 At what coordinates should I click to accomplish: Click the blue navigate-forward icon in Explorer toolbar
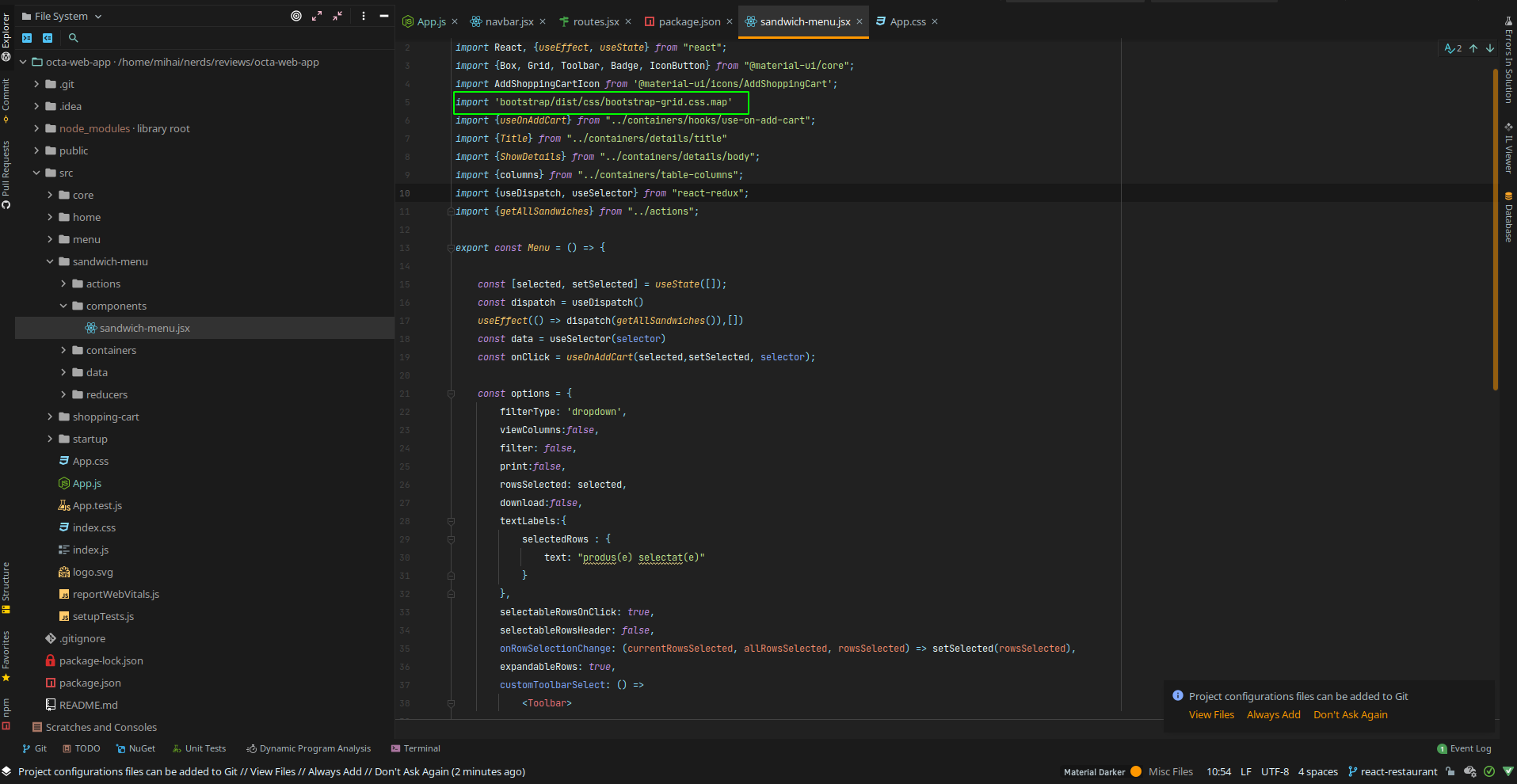(x=27, y=38)
